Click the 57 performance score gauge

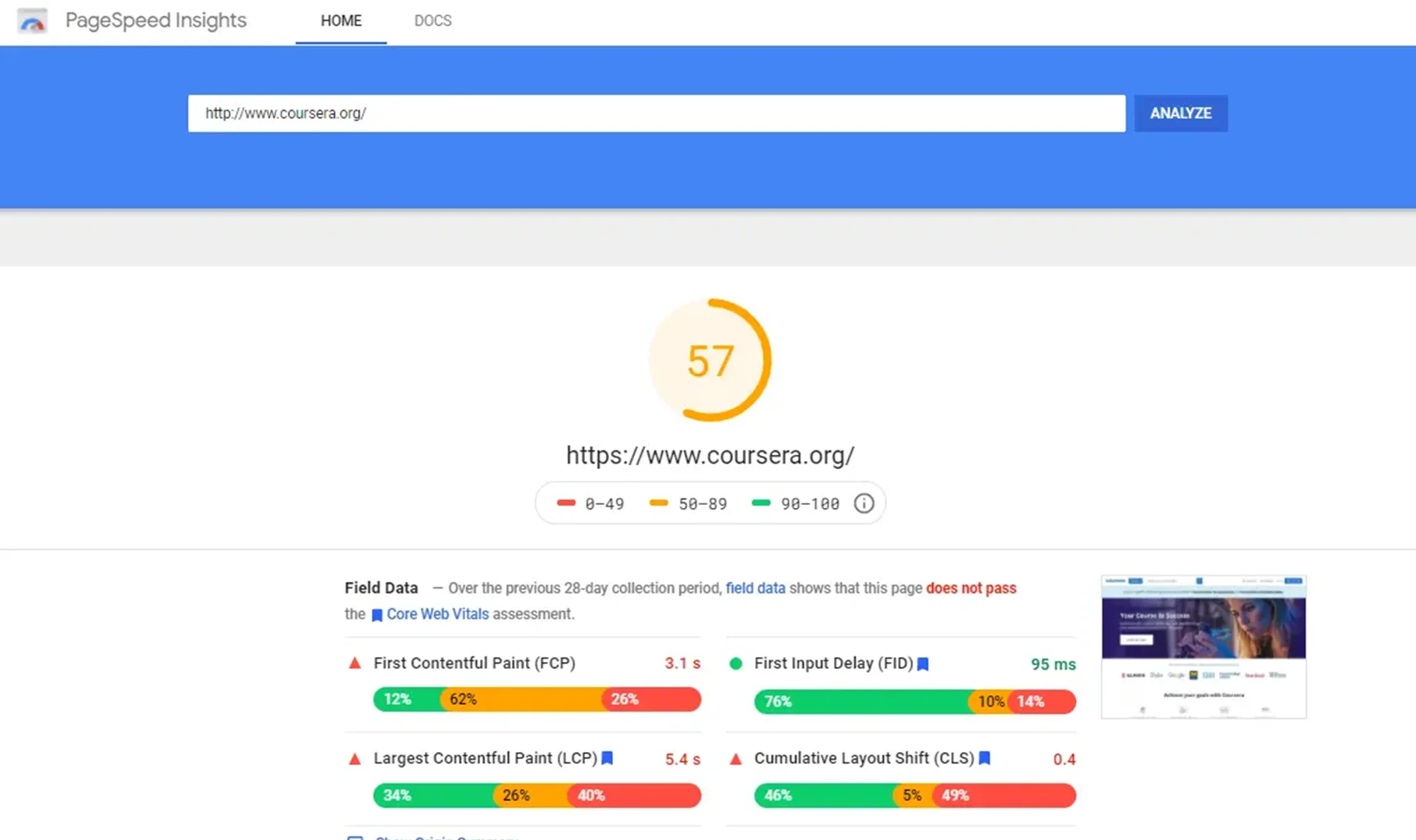(710, 360)
